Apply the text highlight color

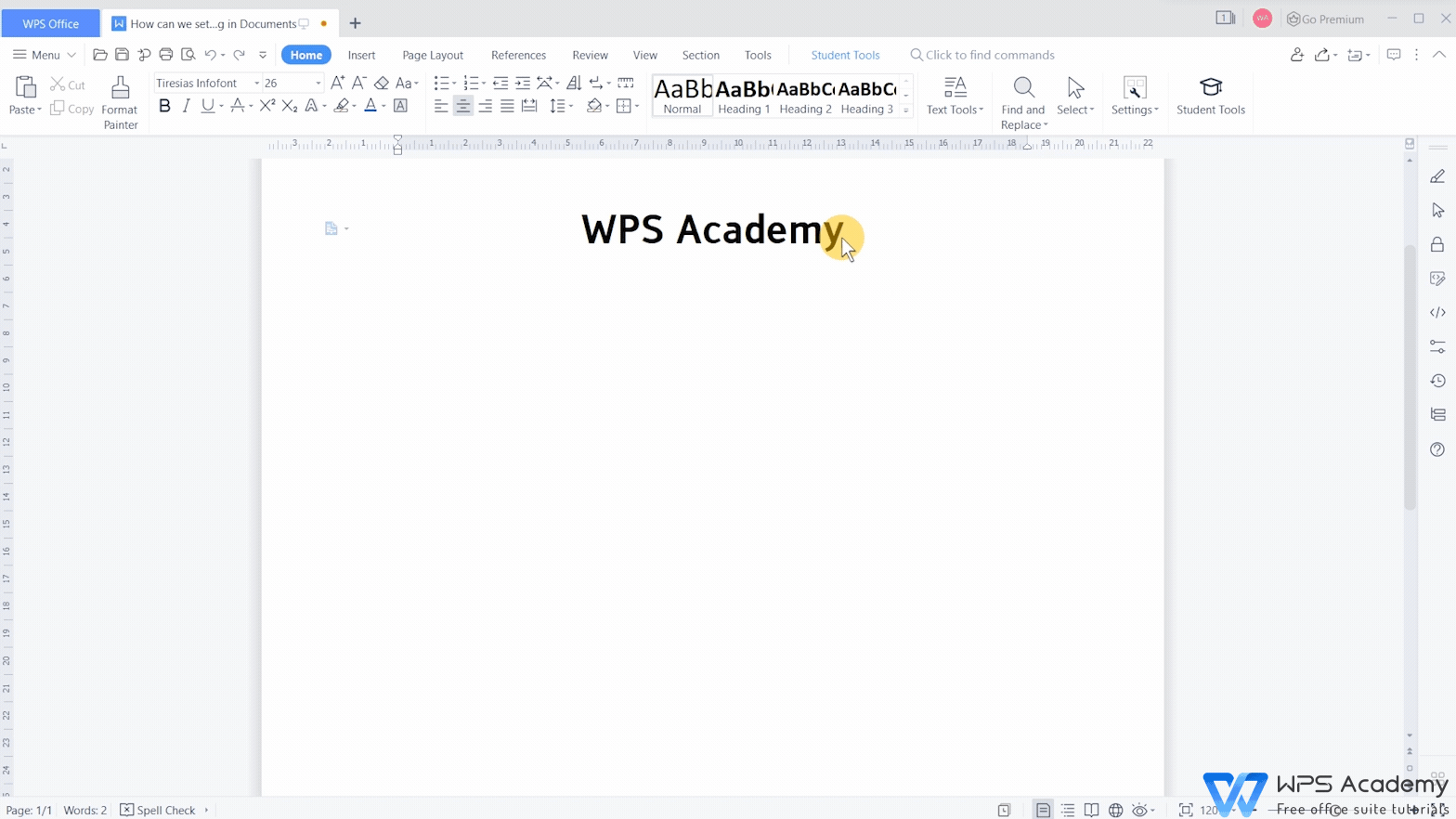click(x=342, y=106)
